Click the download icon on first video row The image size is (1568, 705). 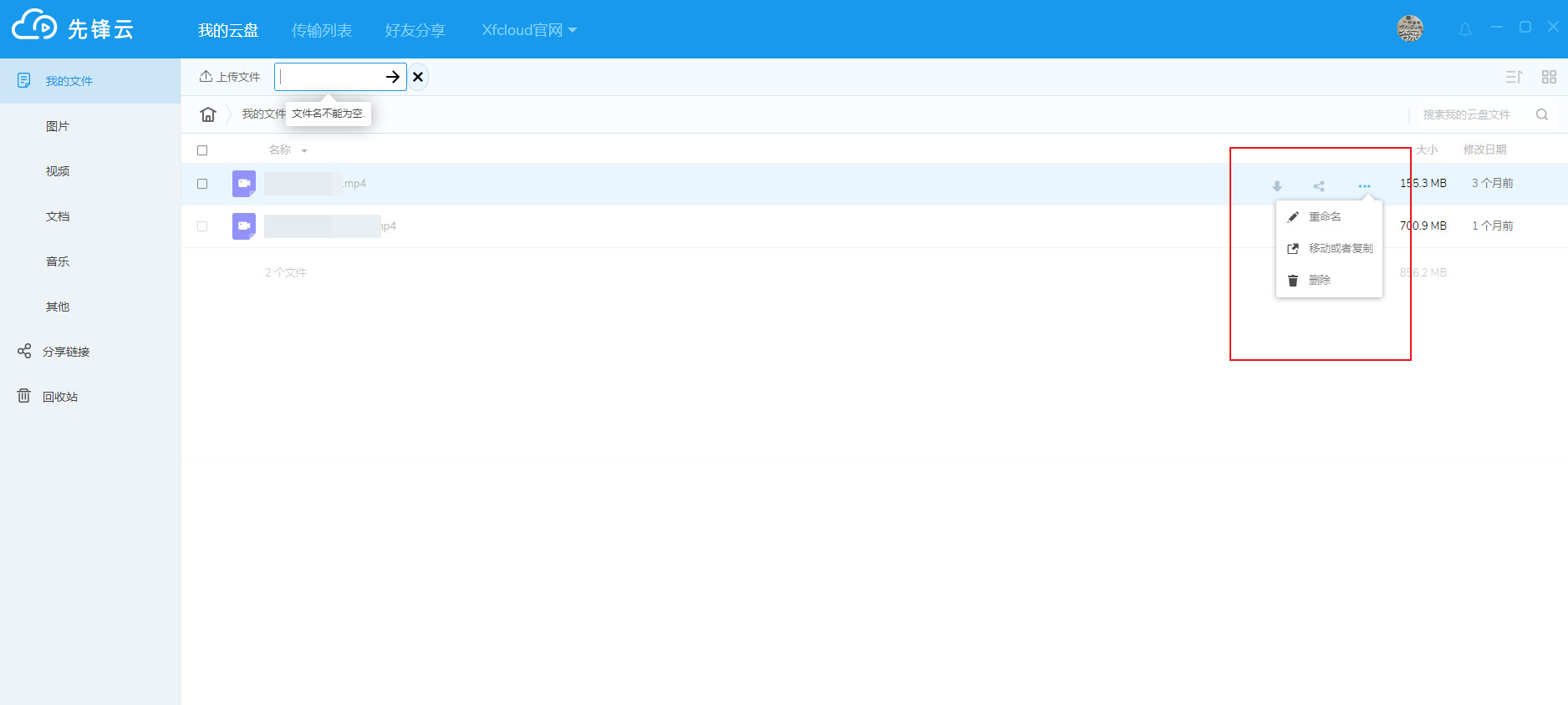[1276, 186]
